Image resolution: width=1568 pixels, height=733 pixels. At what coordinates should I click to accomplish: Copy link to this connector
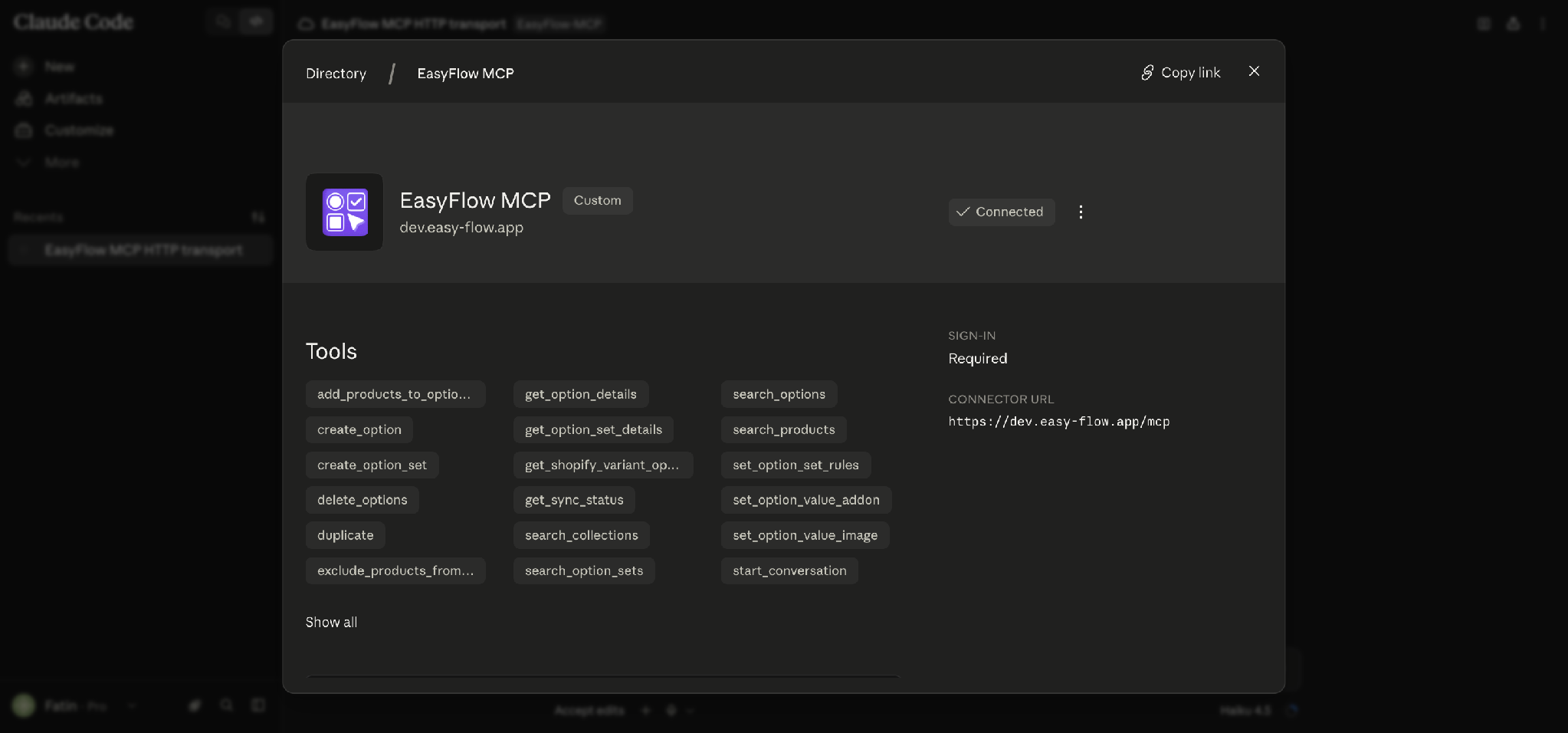(x=1180, y=73)
